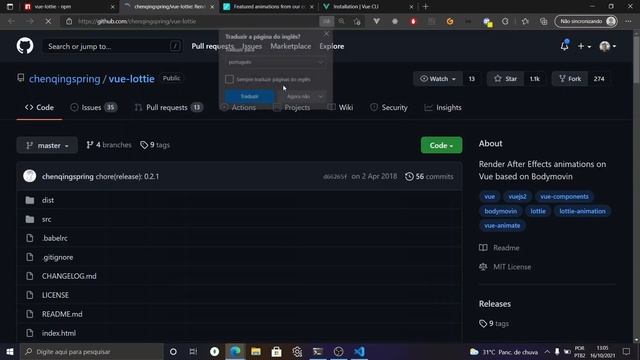
Task: Open the dist folder
Action: point(48,200)
